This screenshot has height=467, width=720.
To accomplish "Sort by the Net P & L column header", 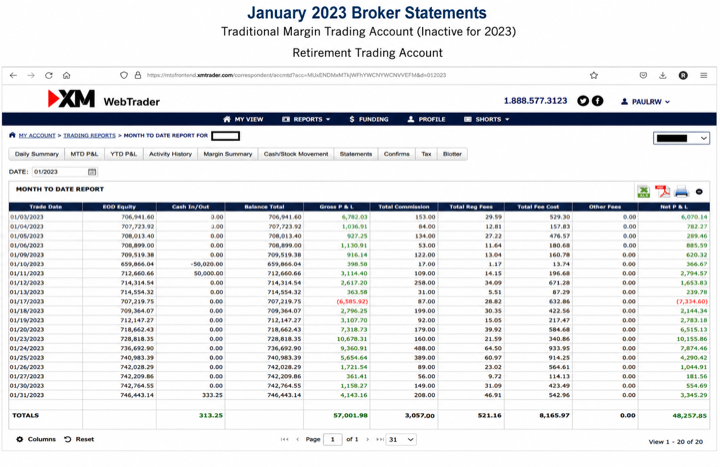I will pos(674,207).
